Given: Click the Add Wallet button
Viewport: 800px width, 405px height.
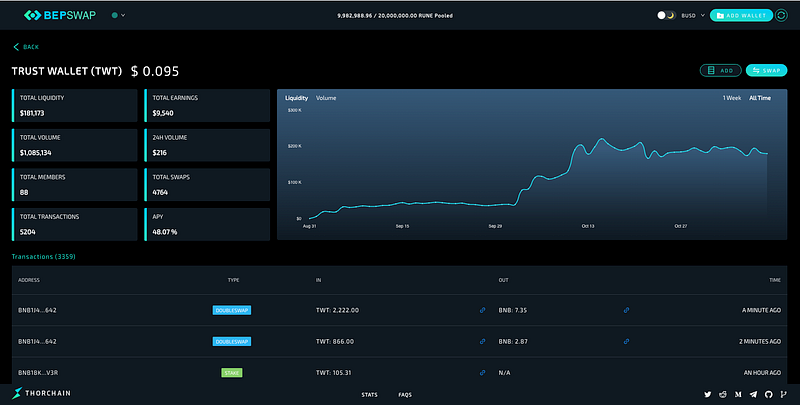Looking at the screenshot, I should coord(741,15).
